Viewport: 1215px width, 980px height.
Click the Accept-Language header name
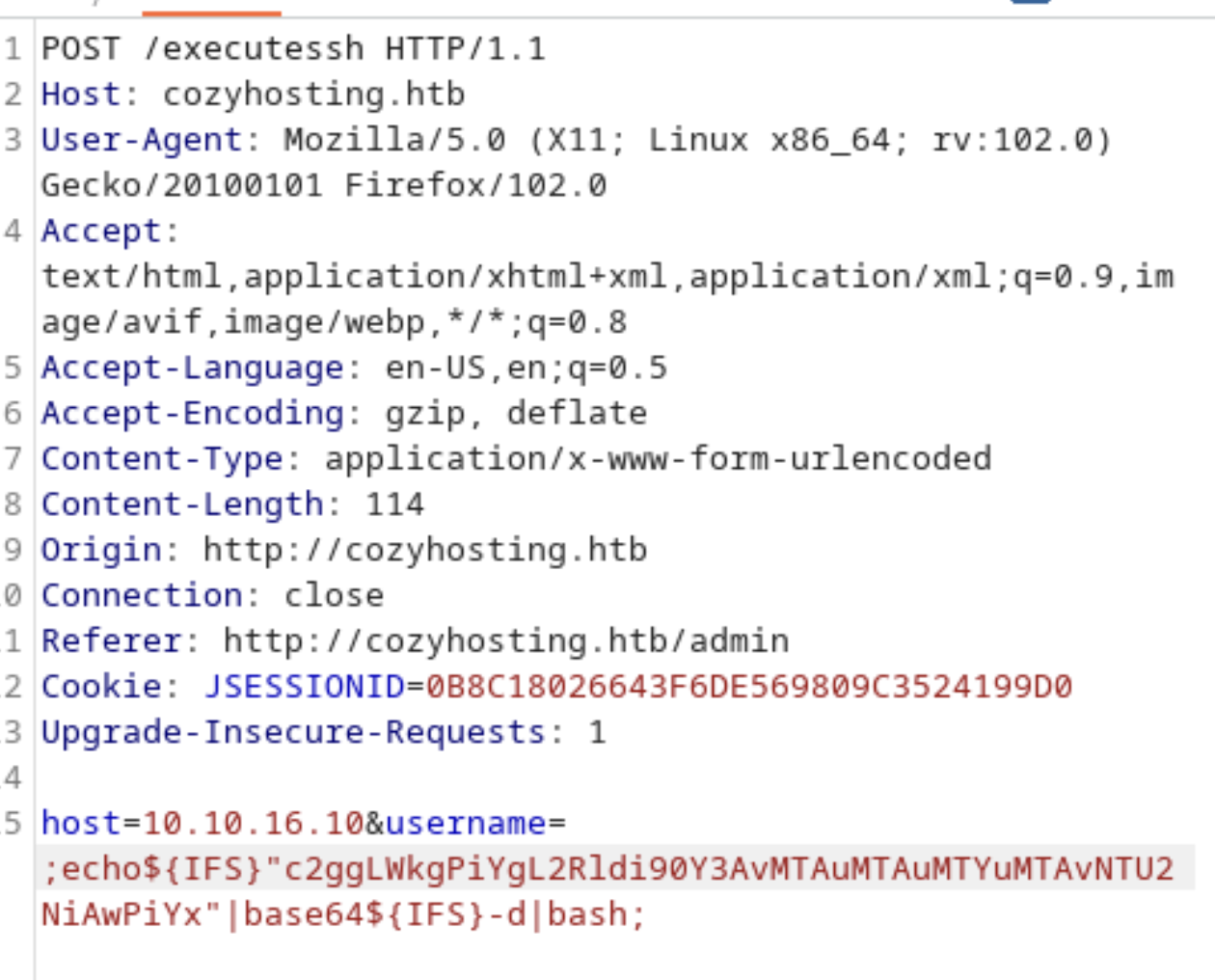pos(192,367)
